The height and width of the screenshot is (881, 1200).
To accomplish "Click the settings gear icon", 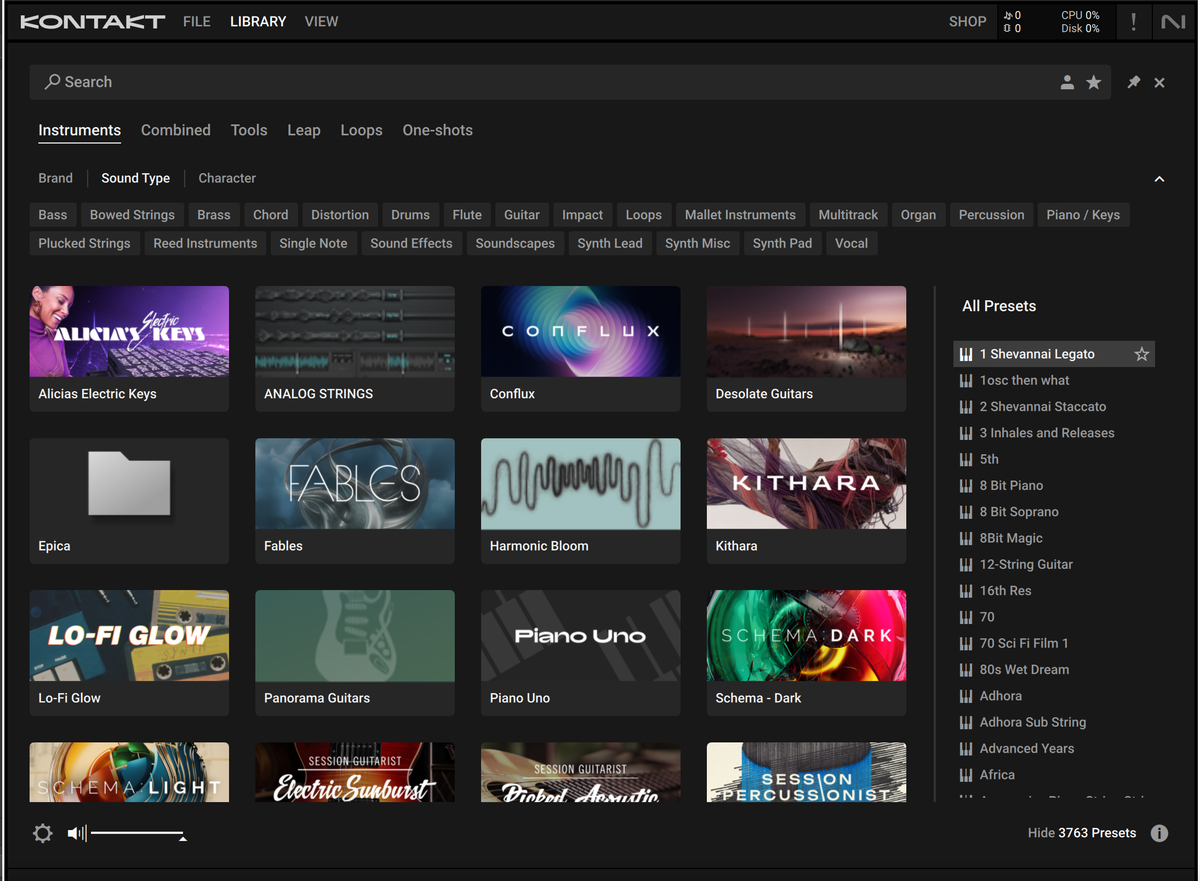I will [42, 833].
